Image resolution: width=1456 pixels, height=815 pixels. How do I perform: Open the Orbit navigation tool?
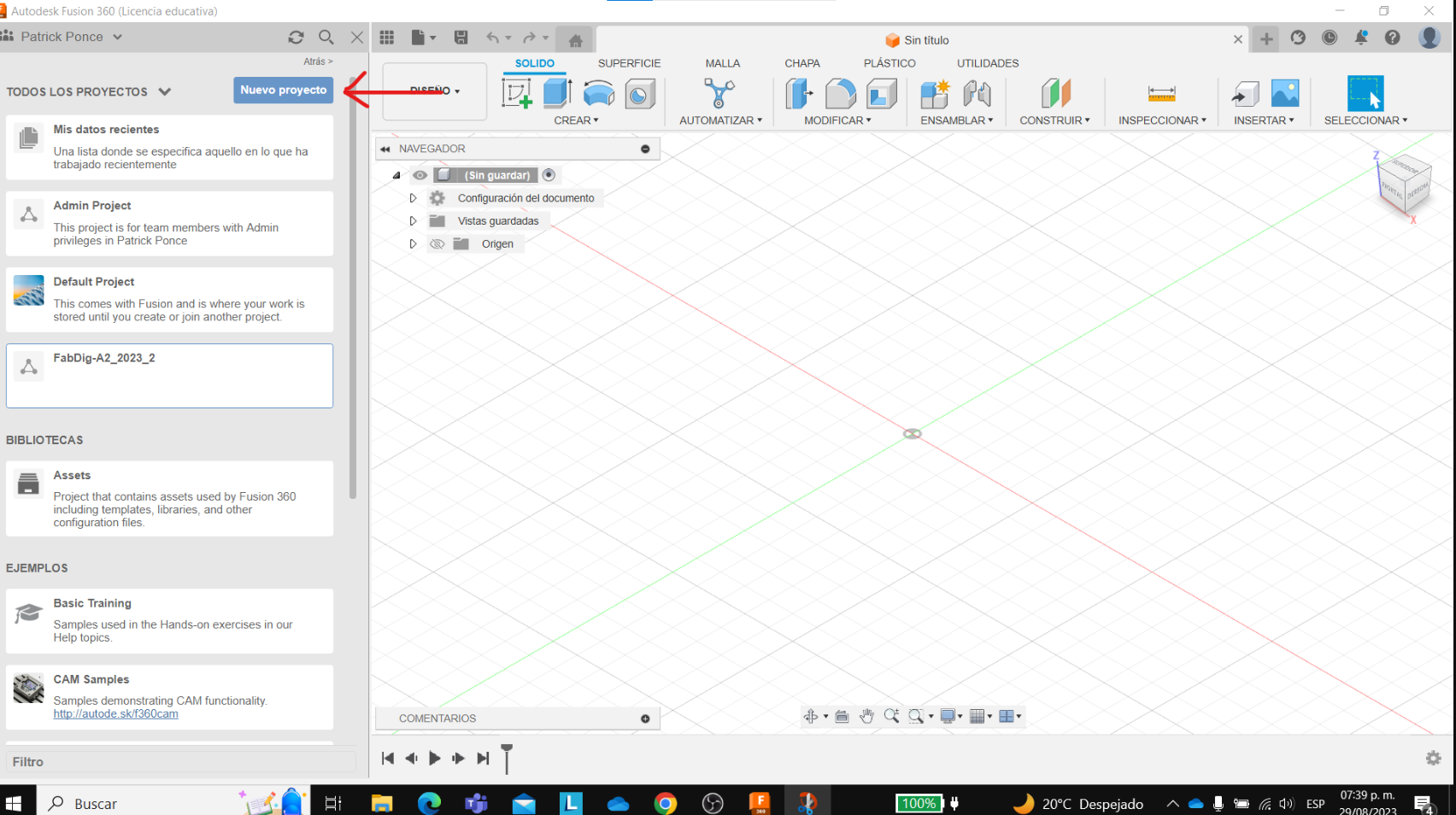tap(811, 716)
